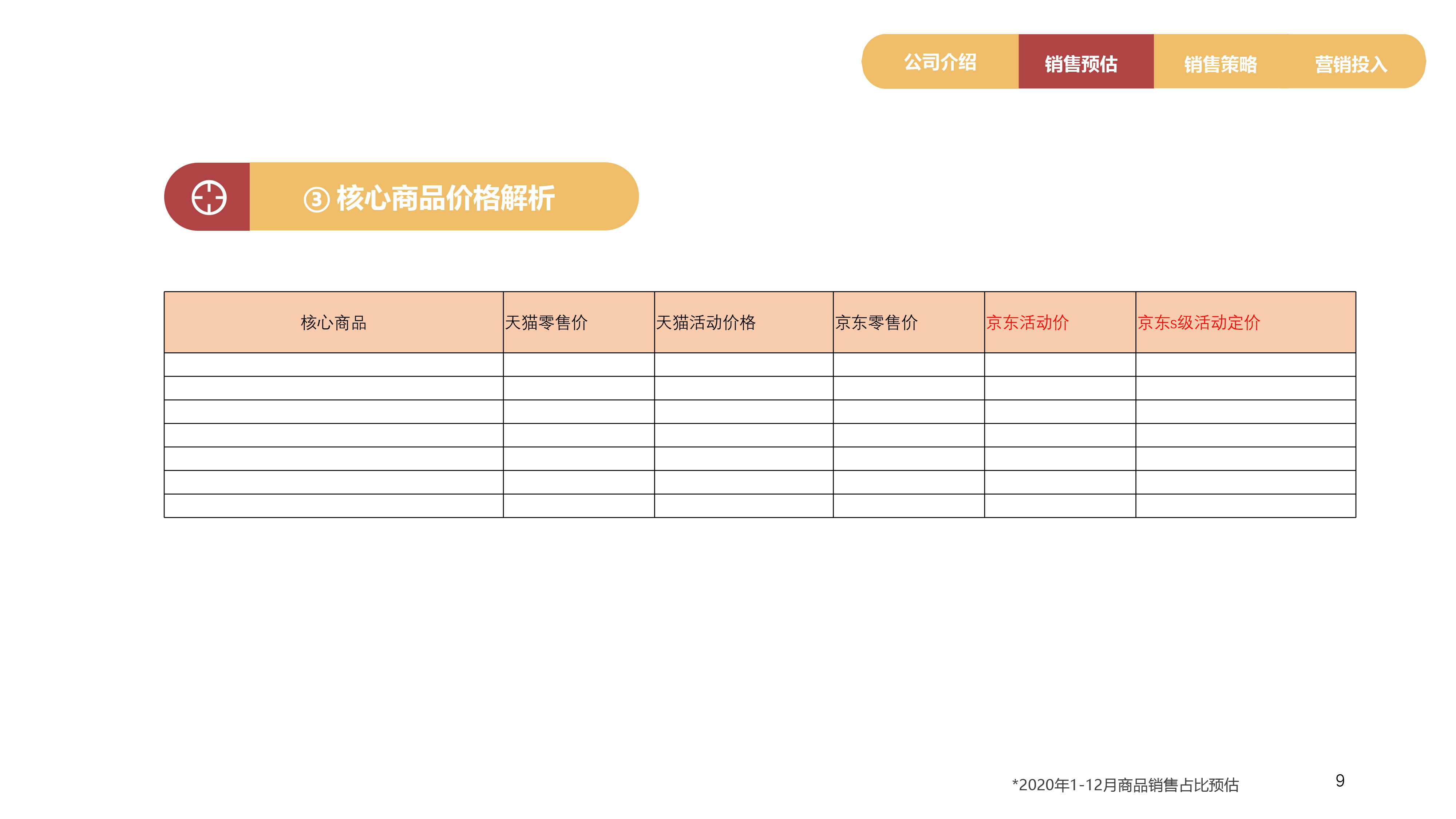Select the 销售预估 navigation tab
The image size is (1456, 819).
tap(1086, 62)
